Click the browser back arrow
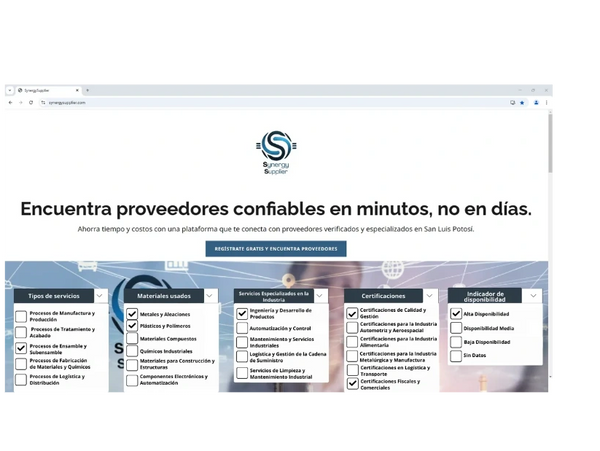The image size is (600, 451). click(10, 103)
